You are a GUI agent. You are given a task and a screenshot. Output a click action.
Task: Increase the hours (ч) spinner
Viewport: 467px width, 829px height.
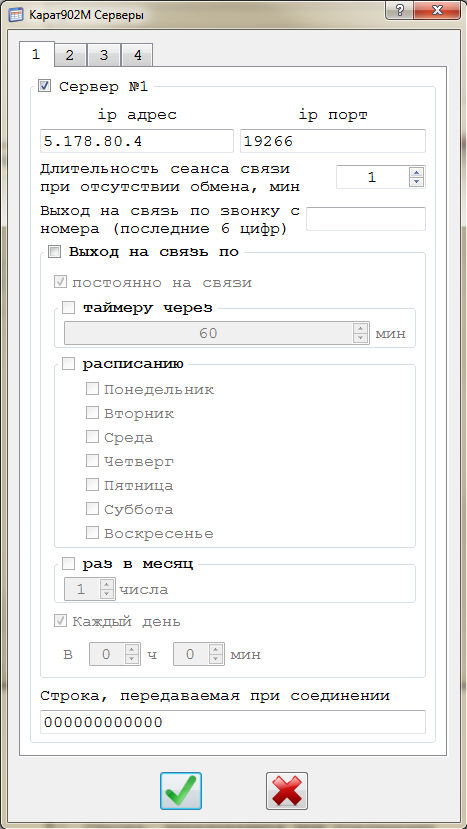pos(131,649)
